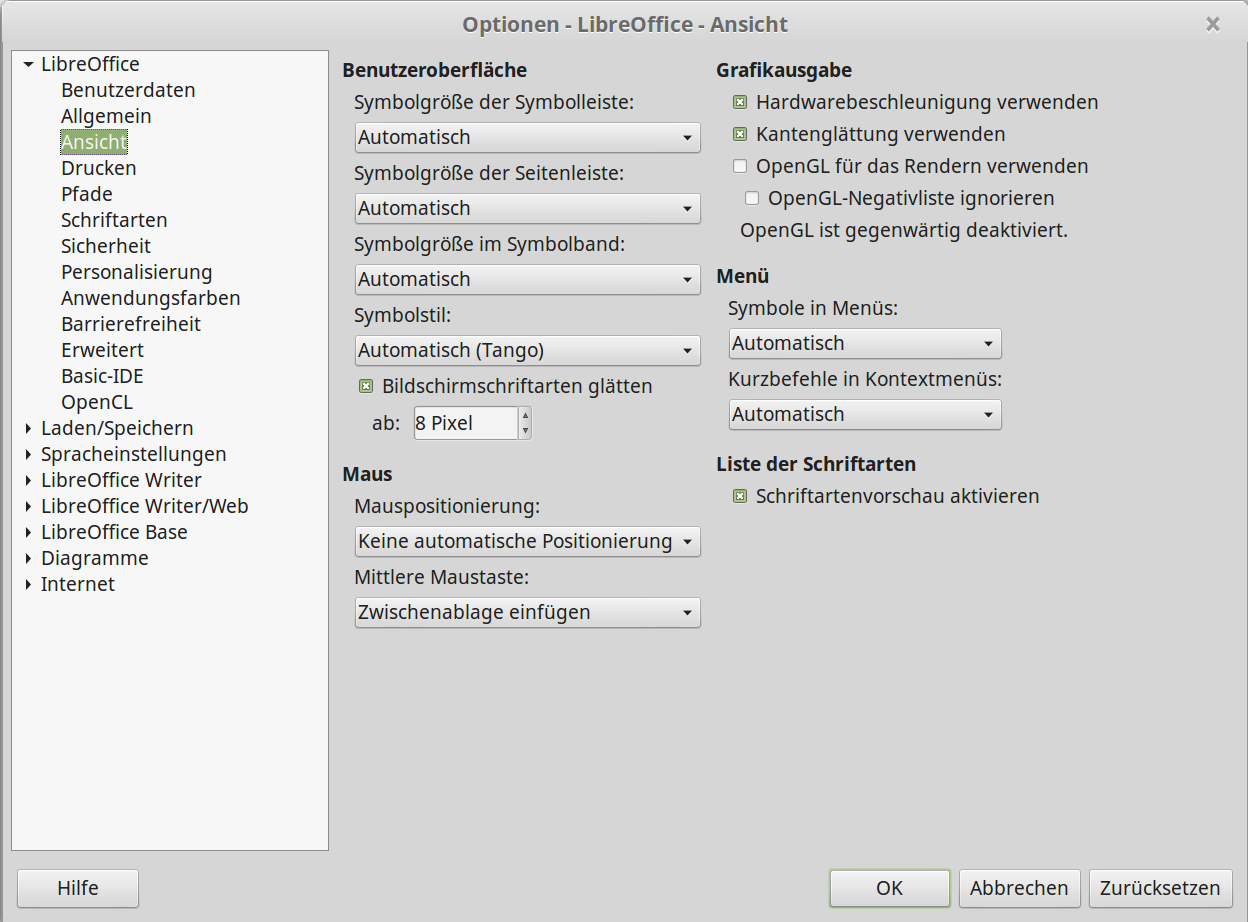Click the Zurücksetzen button
The height and width of the screenshot is (922, 1248).
tap(1160, 888)
